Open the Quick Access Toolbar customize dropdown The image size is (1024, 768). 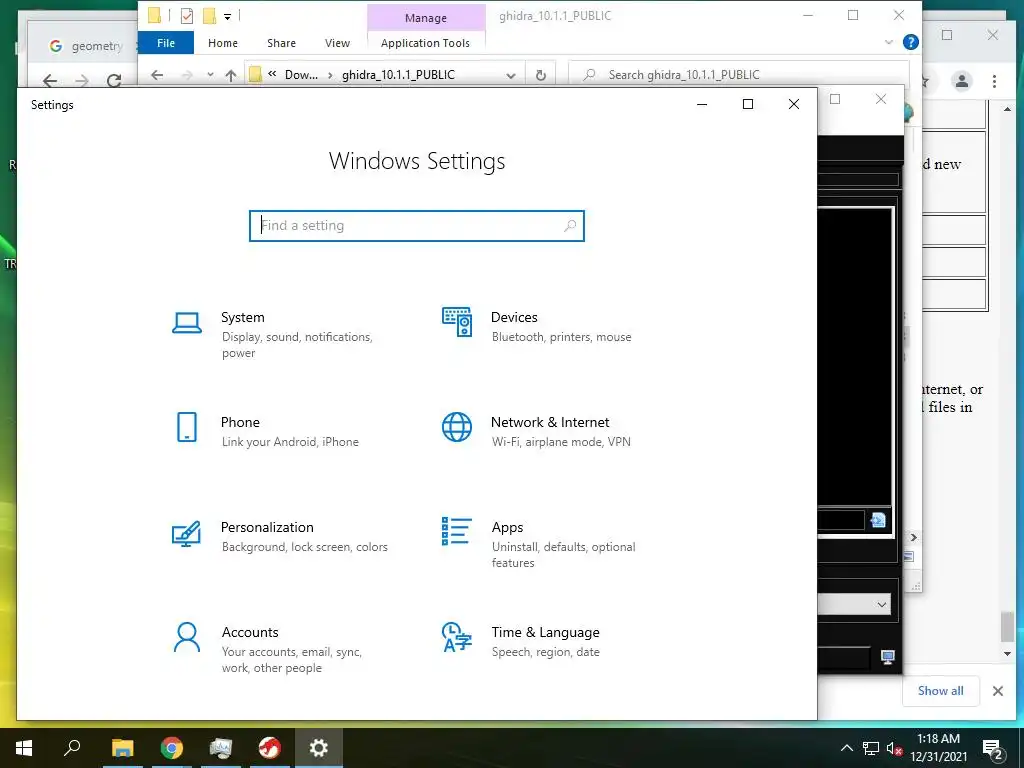click(227, 16)
